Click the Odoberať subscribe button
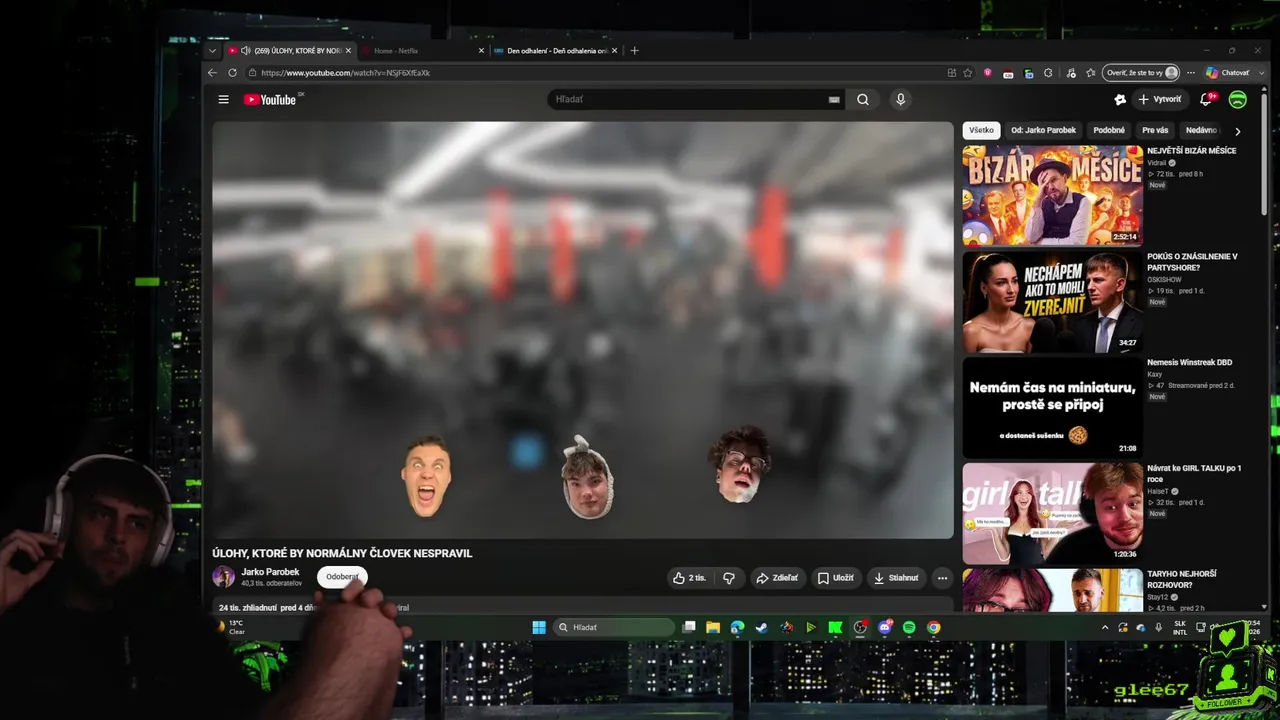 click(x=342, y=577)
